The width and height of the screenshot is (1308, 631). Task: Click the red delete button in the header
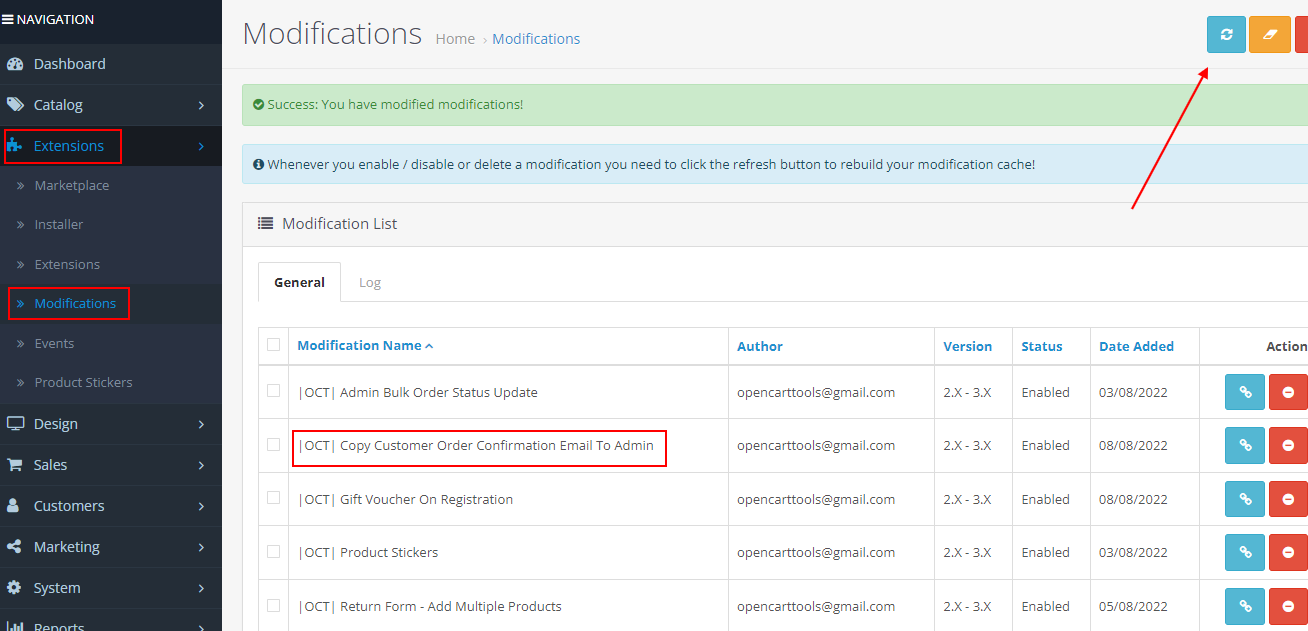pyautogui.click(x=1303, y=34)
